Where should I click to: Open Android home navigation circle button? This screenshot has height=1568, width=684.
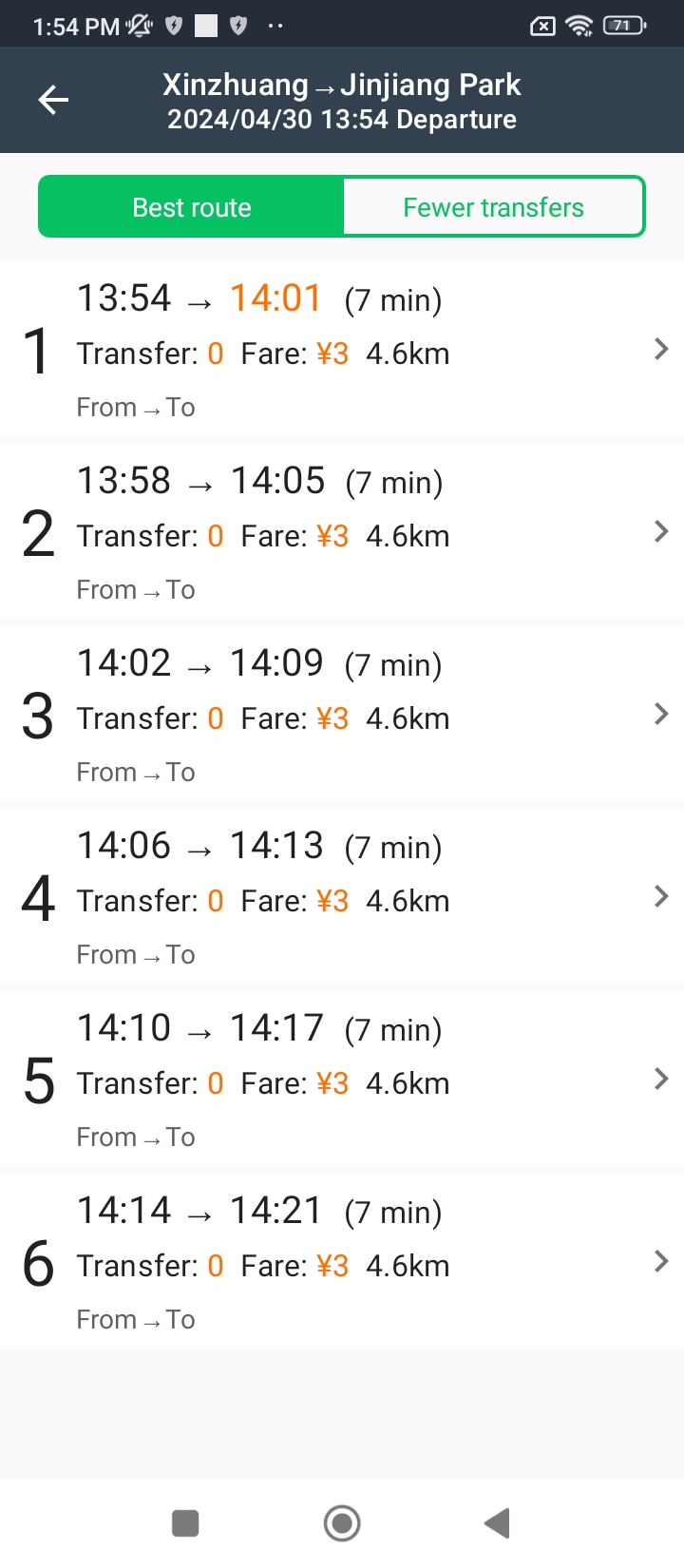342,1522
